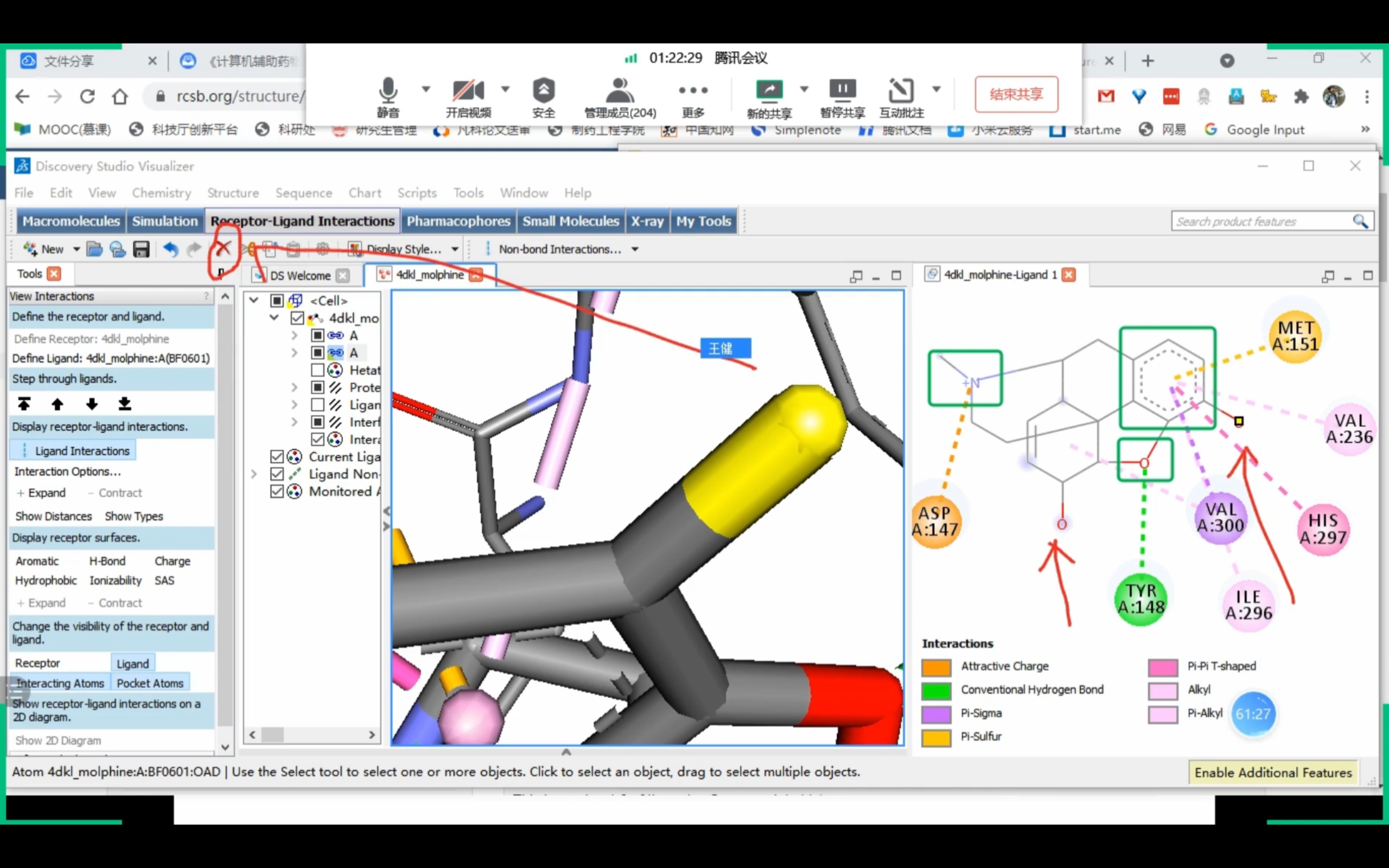Click the open-from-web globe icon in toolbar
This screenshot has height=868, width=1389.
tap(118, 249)
